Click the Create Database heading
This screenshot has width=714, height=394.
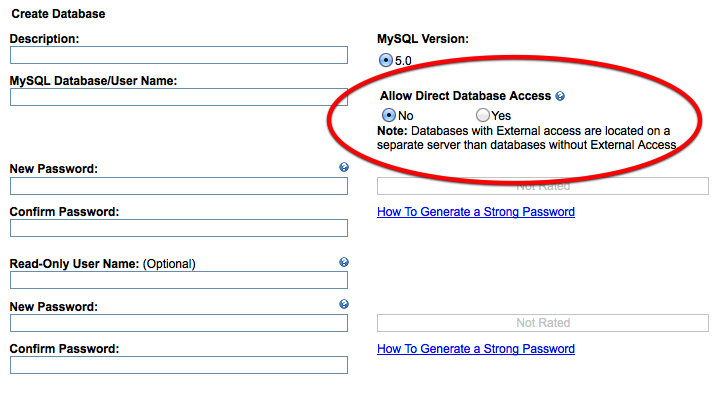click(58, 14)
